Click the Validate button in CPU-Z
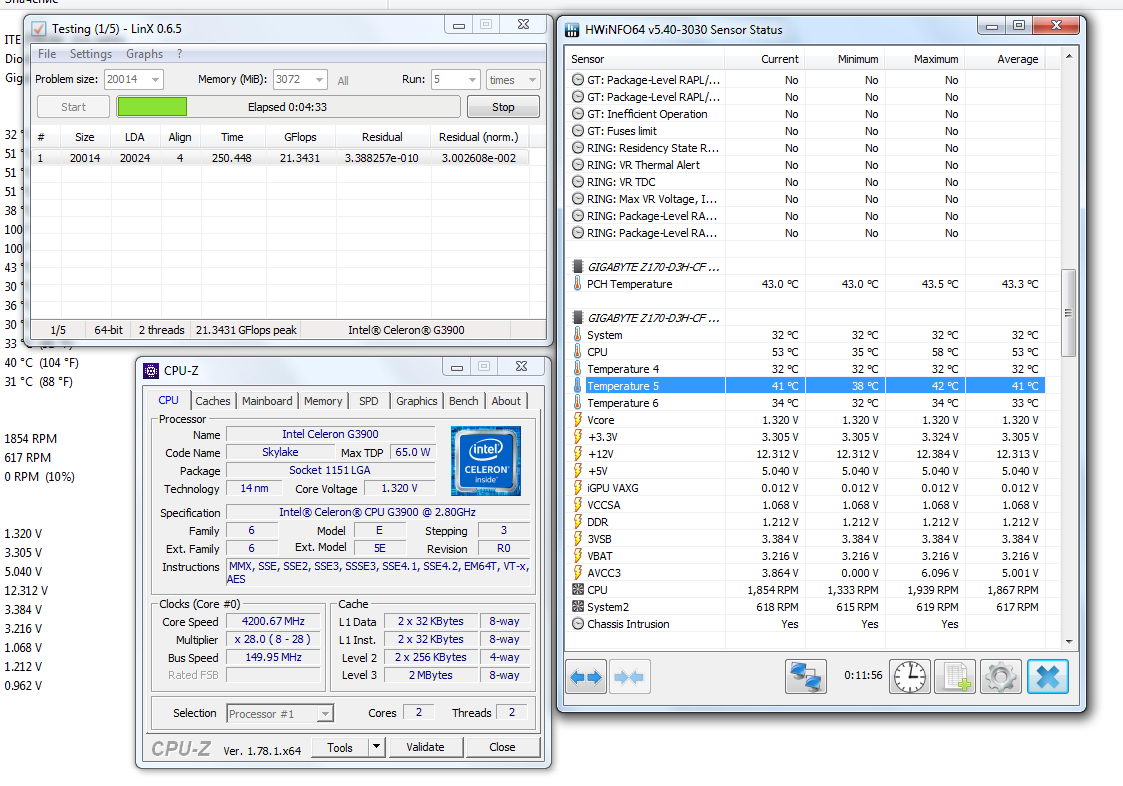1123x786 pixels. [x=425, y=747]
